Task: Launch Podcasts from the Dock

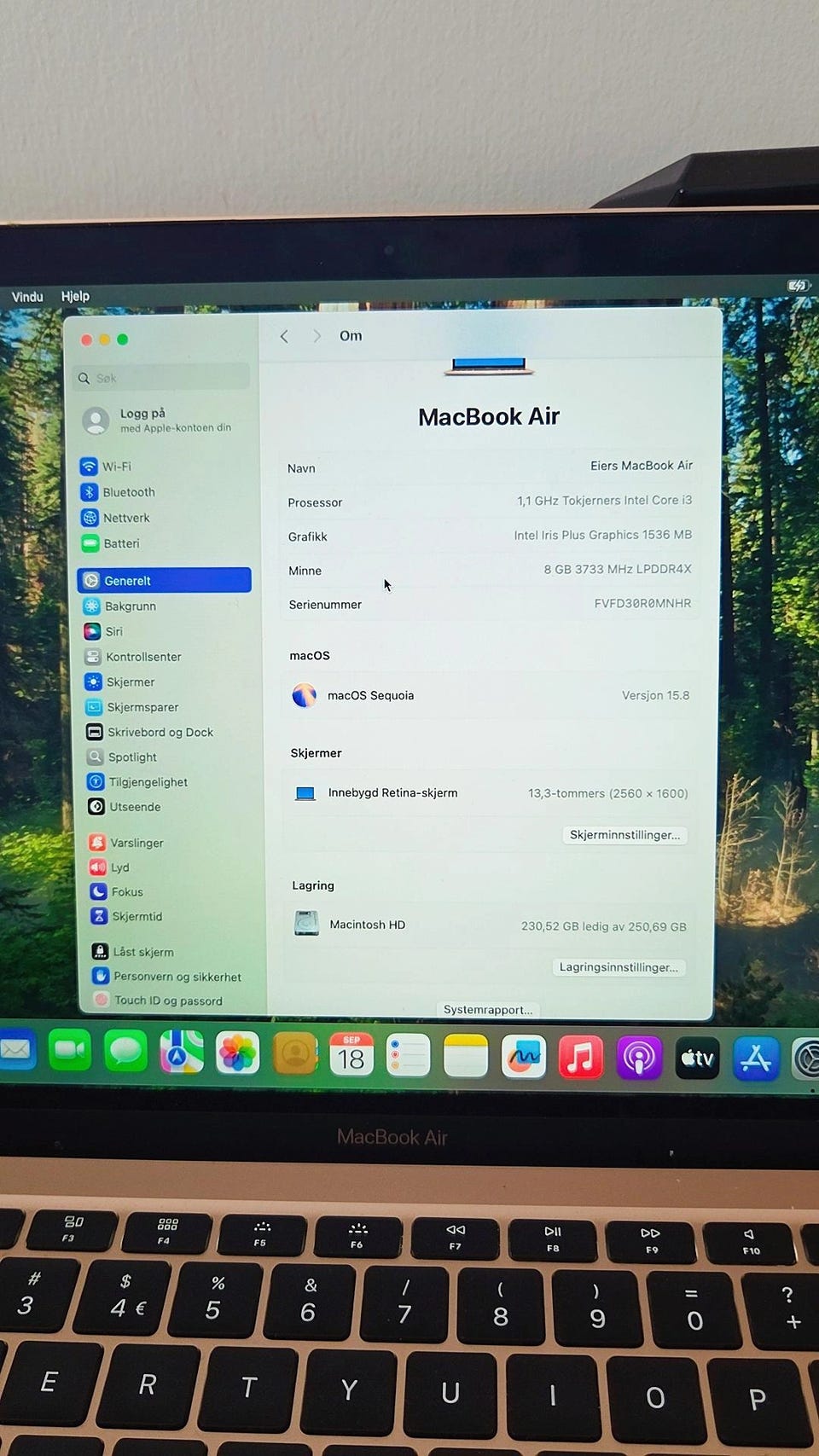Action: coord(639,1059)
